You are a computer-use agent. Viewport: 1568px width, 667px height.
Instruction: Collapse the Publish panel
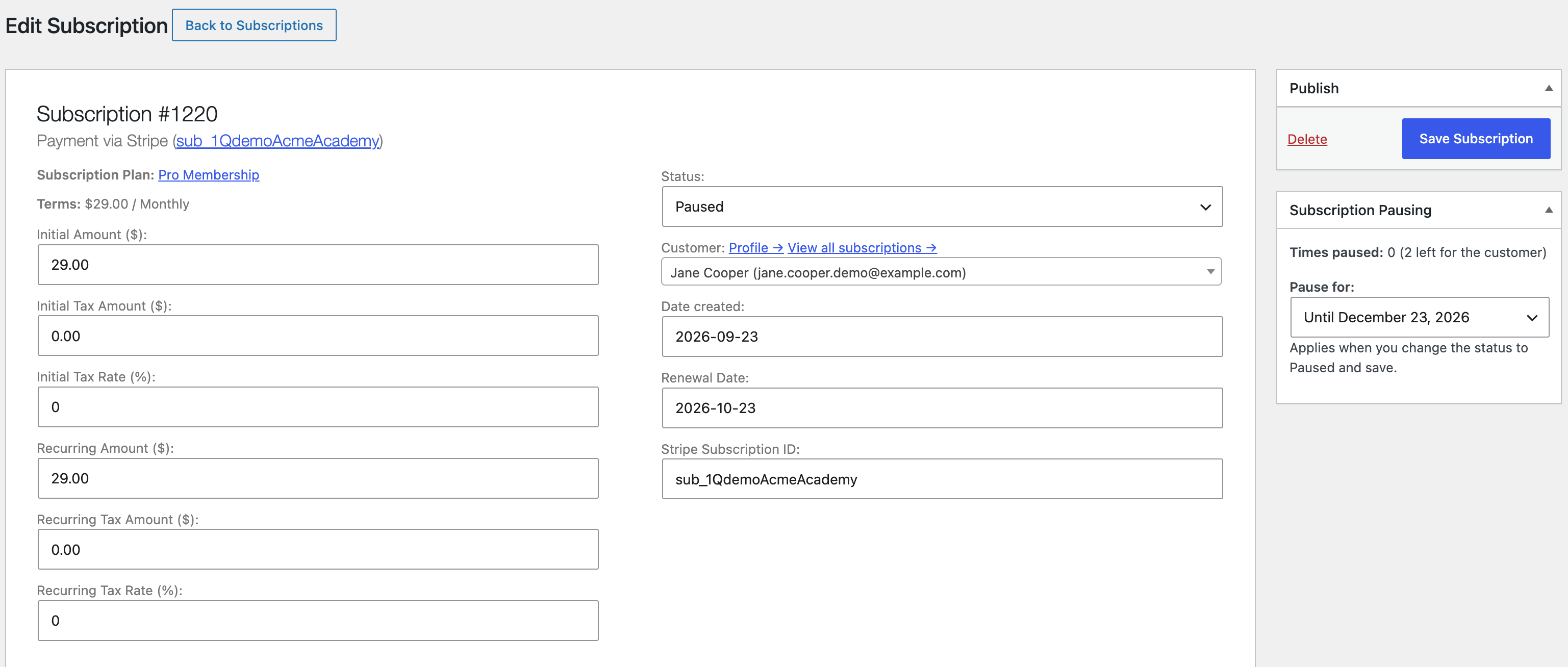(1549, 88)
